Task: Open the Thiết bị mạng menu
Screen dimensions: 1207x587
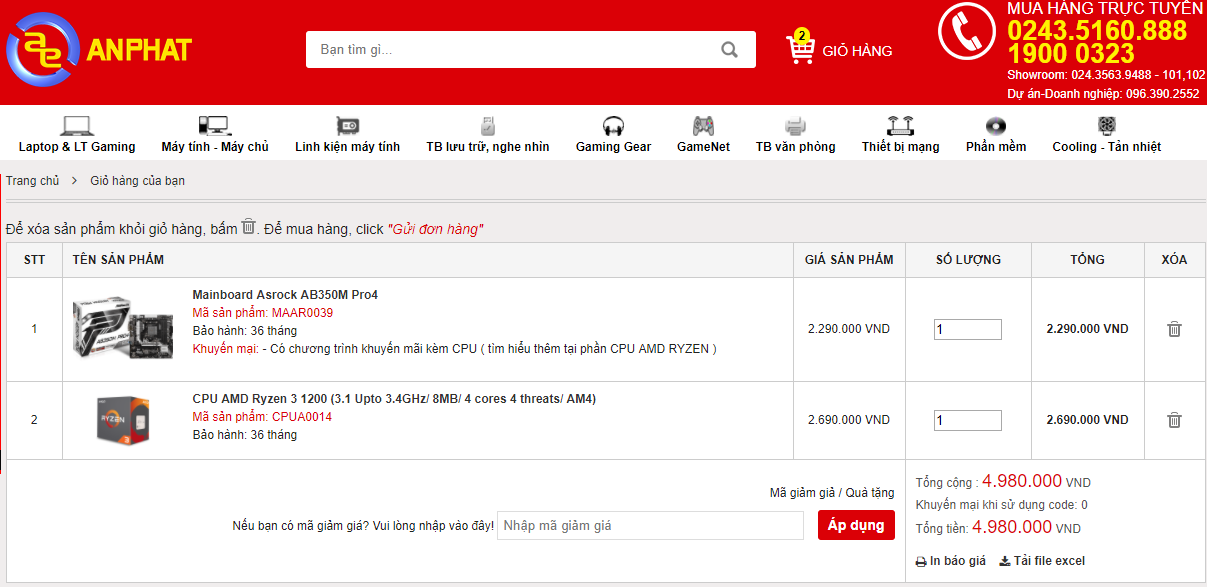Action: click(901, 147)
